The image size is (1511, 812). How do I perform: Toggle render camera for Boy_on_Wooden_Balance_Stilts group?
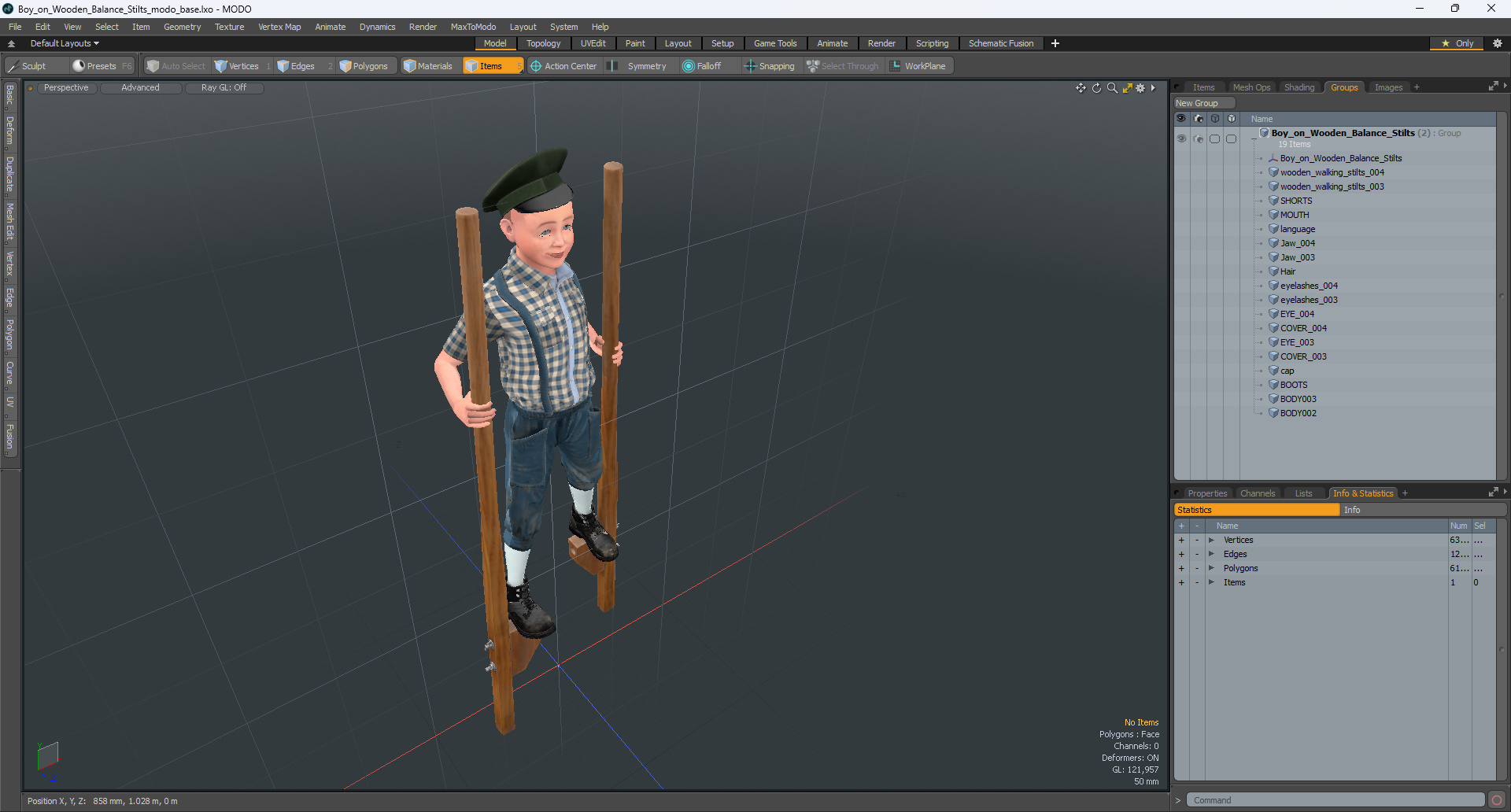[1199, 138]
